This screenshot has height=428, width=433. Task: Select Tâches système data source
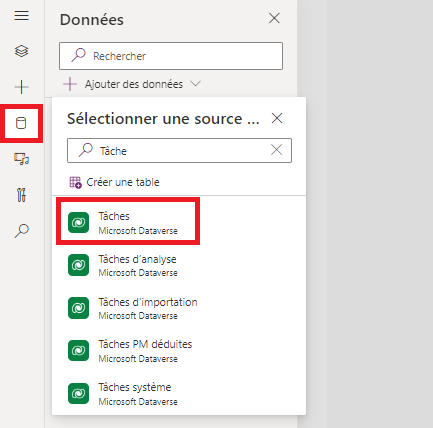179,394
